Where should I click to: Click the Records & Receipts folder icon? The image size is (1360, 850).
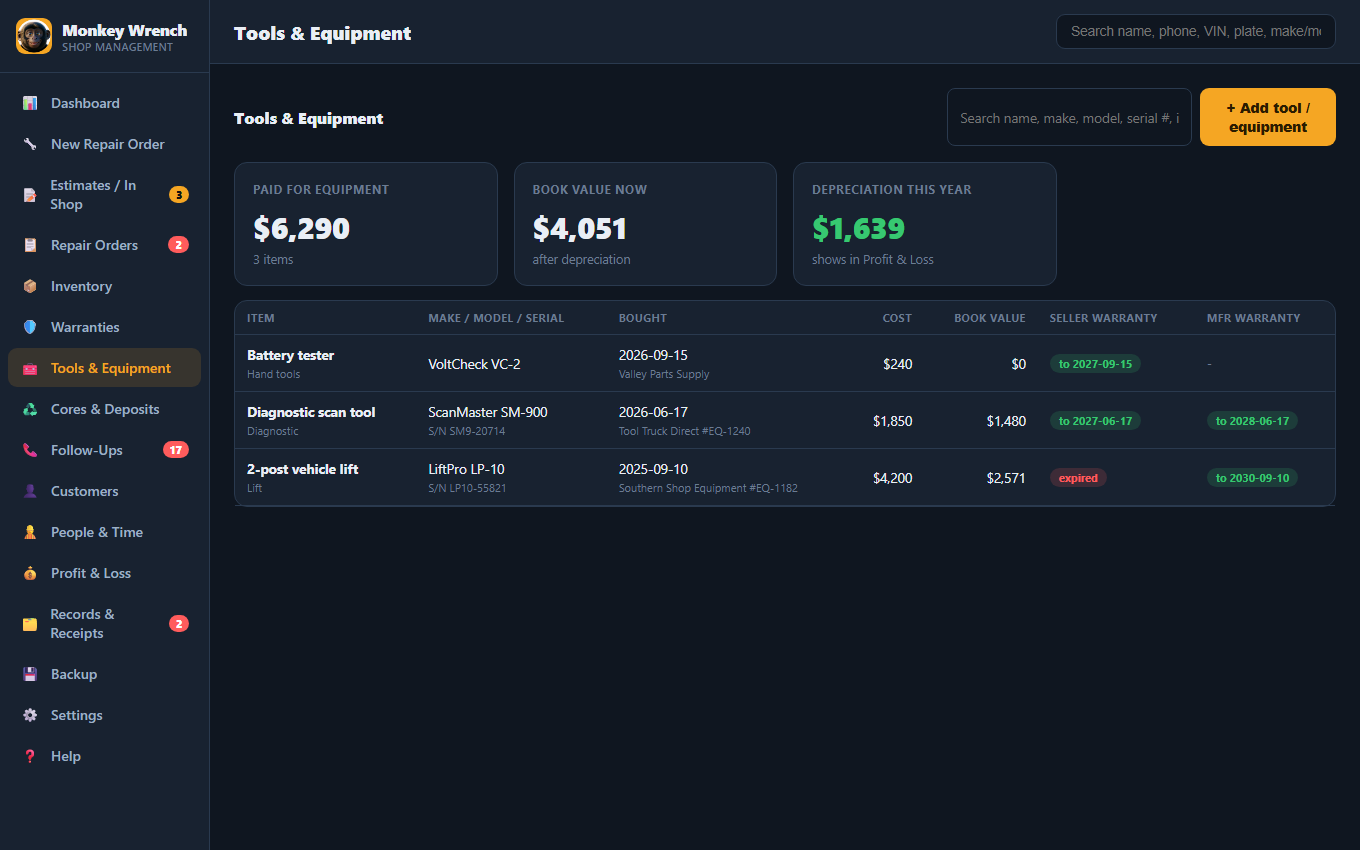(30, 624)
